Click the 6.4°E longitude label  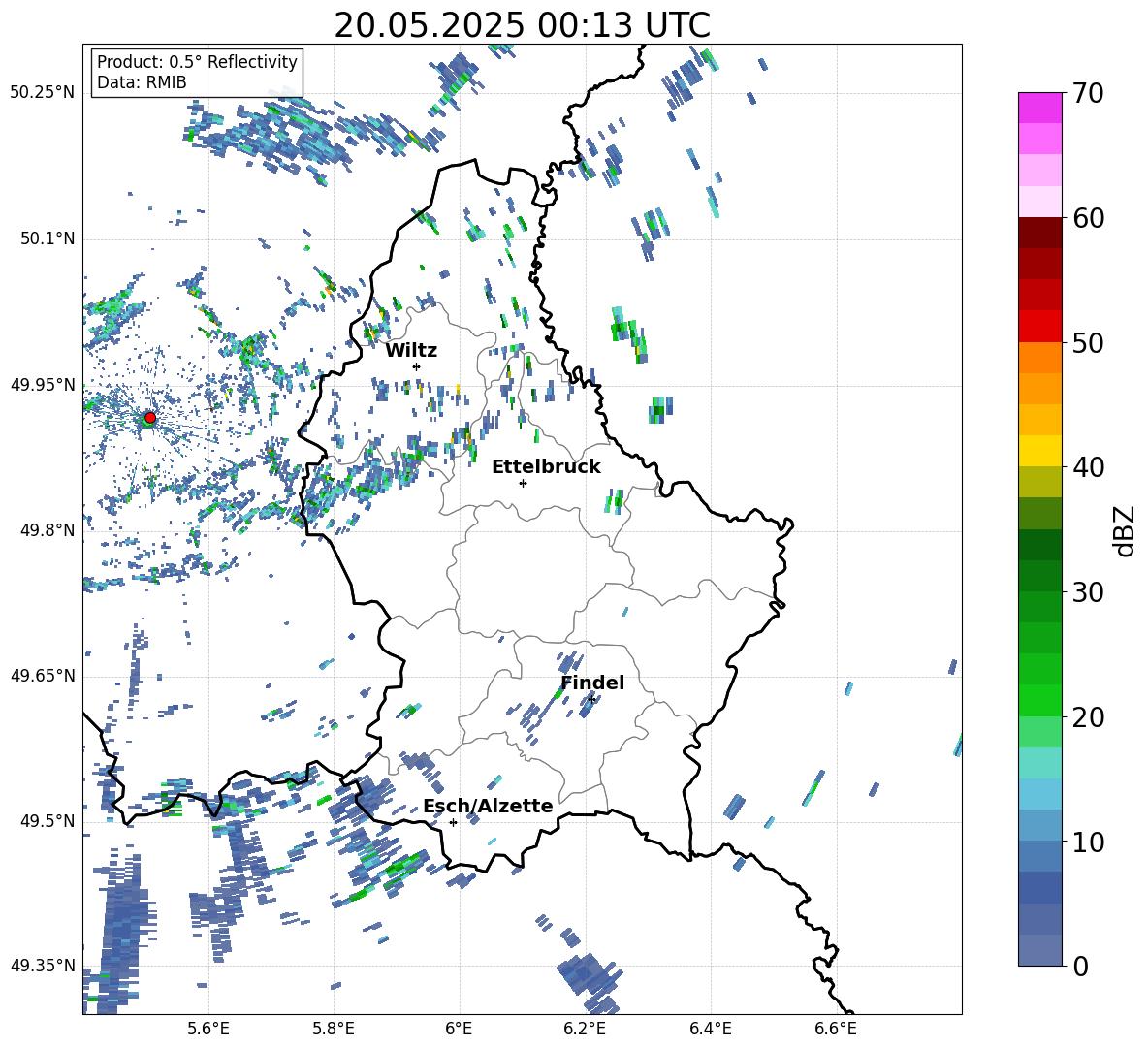coord(710,1029)
